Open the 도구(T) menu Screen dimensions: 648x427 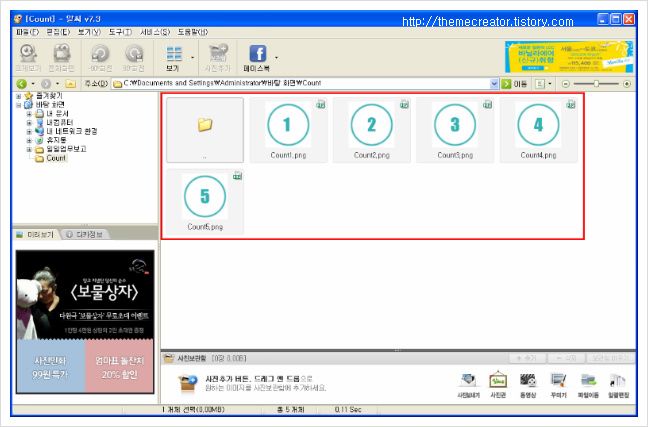120,32
